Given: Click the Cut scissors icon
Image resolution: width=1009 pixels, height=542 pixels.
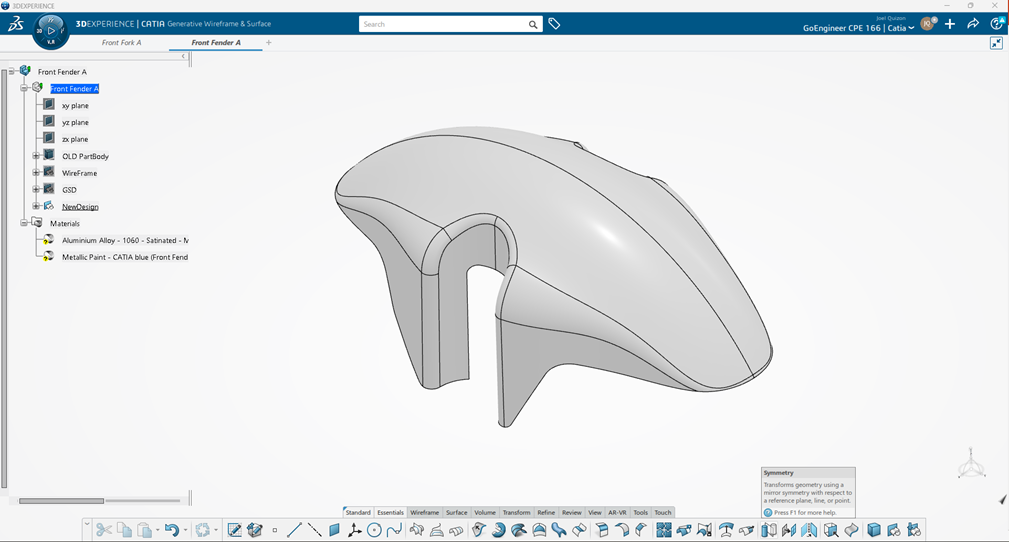Looking at the screenshot, I should coord(103,530).
